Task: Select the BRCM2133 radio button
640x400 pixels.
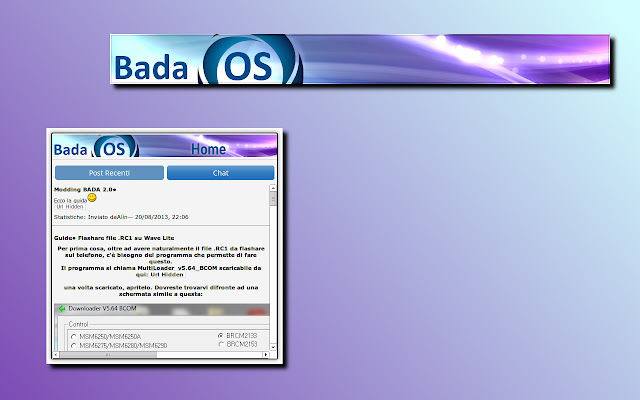Action: (x=220, y=336)
